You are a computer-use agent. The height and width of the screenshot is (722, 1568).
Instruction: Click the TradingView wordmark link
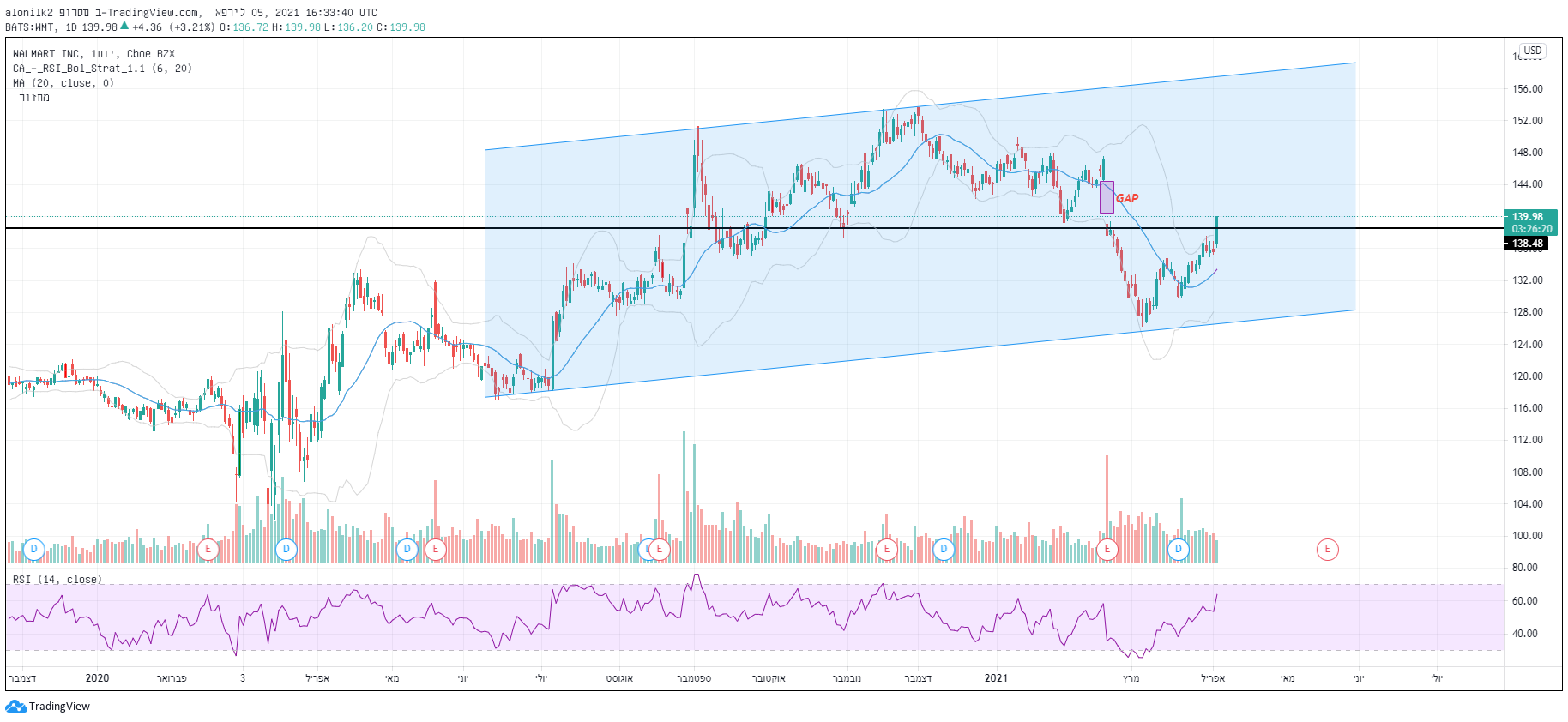[59, 707]
